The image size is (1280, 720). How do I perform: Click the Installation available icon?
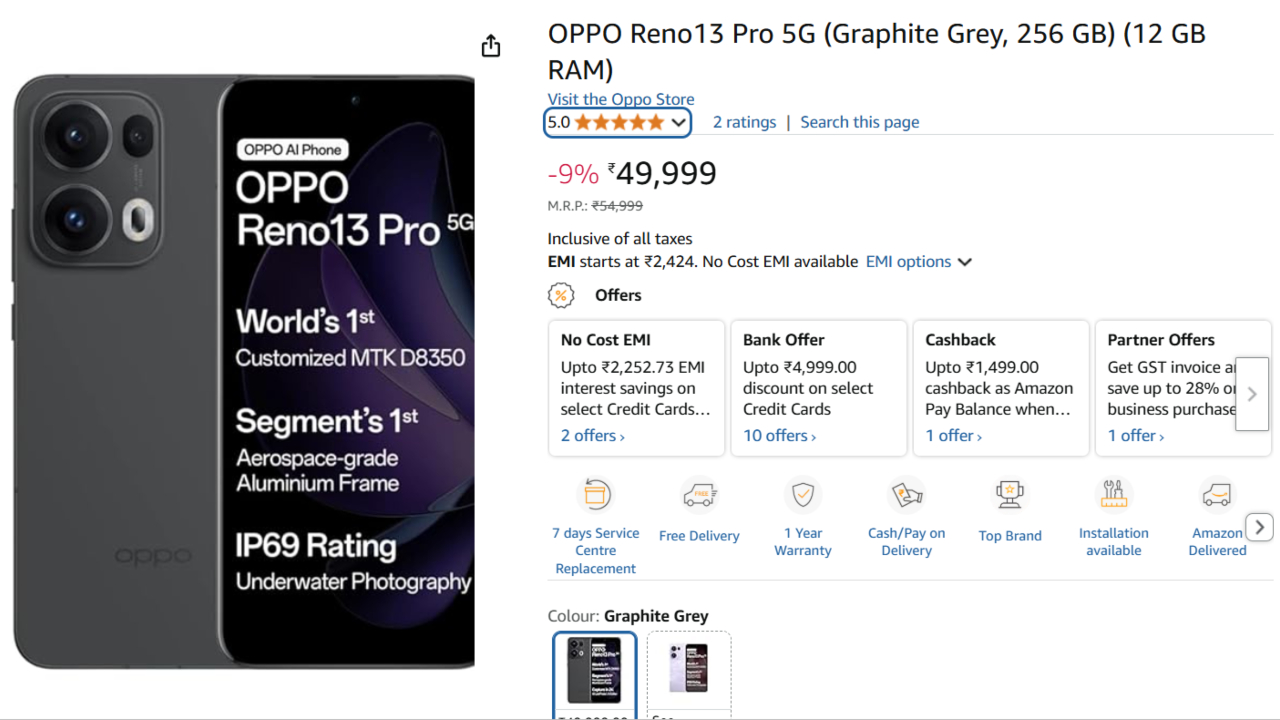point(1114,494)
